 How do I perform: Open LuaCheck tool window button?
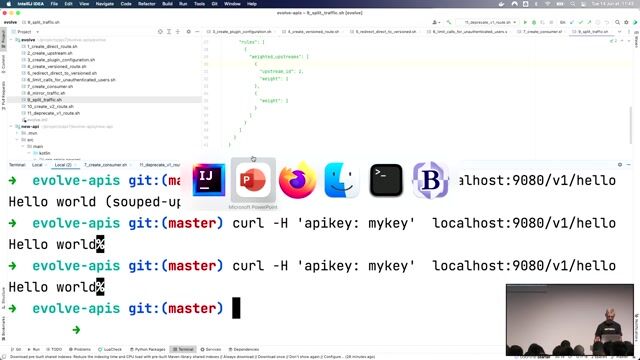tap(110, 349)
